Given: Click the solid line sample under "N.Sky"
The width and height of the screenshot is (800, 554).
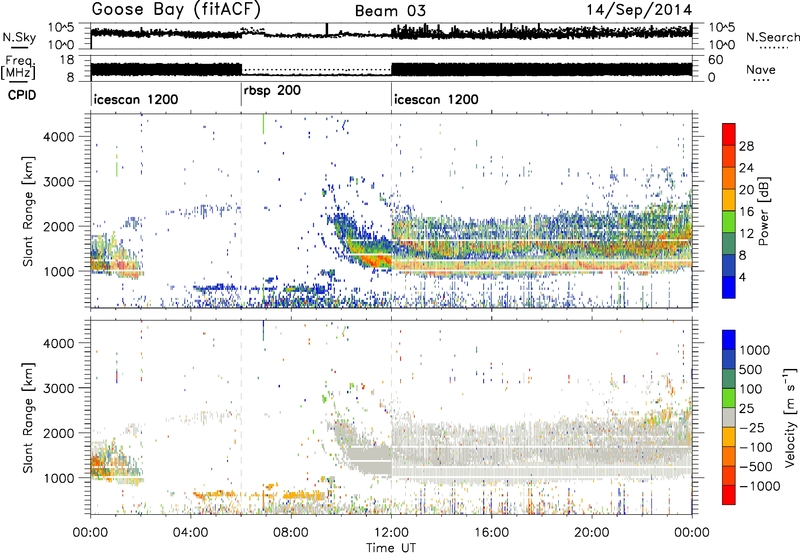Looking at the screenshot, I should click(x=18, y=48).
